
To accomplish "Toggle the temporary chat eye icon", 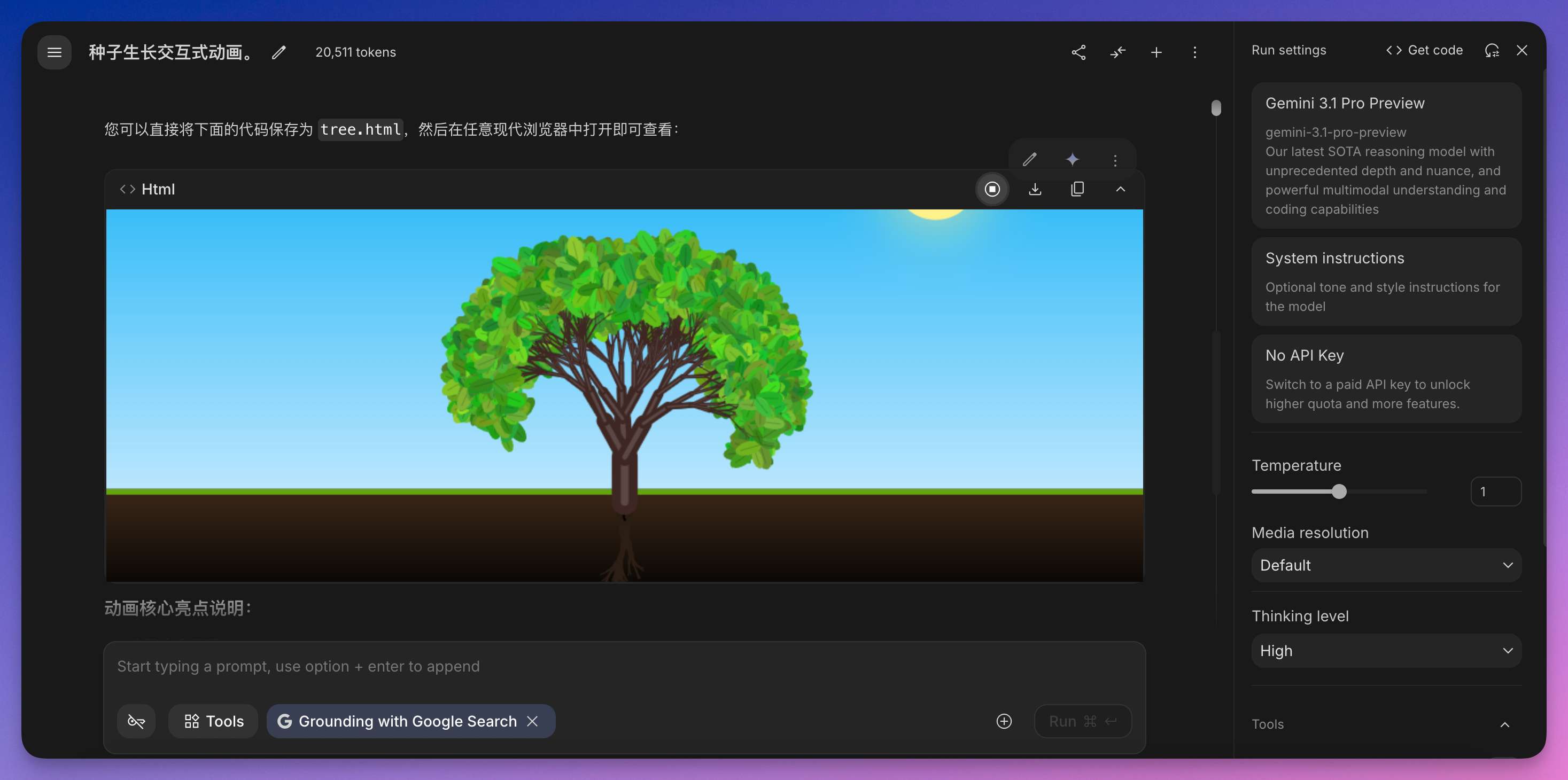I will [136, 721].
